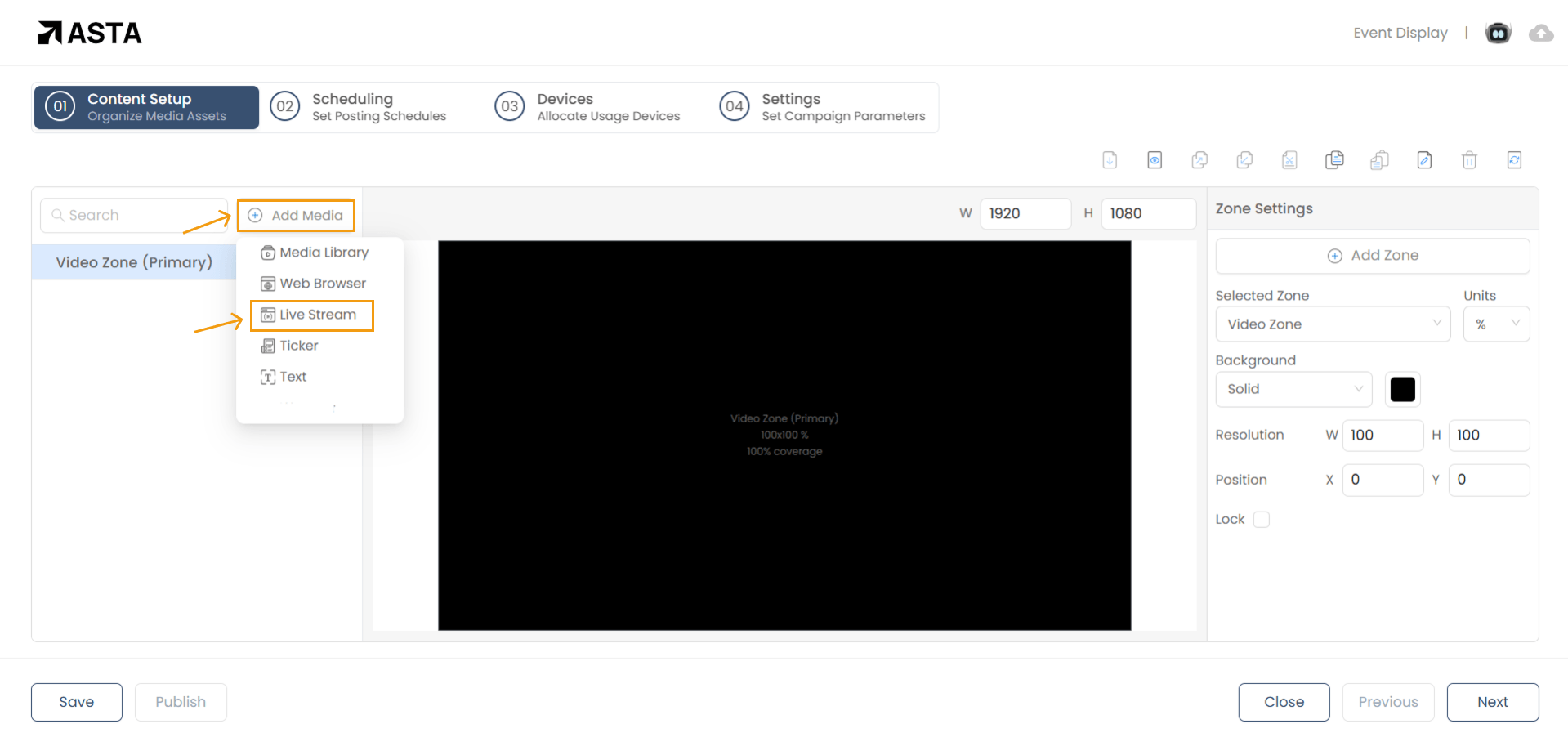
Task: Click the trash delete icon
Action: tap(1469, 160)
